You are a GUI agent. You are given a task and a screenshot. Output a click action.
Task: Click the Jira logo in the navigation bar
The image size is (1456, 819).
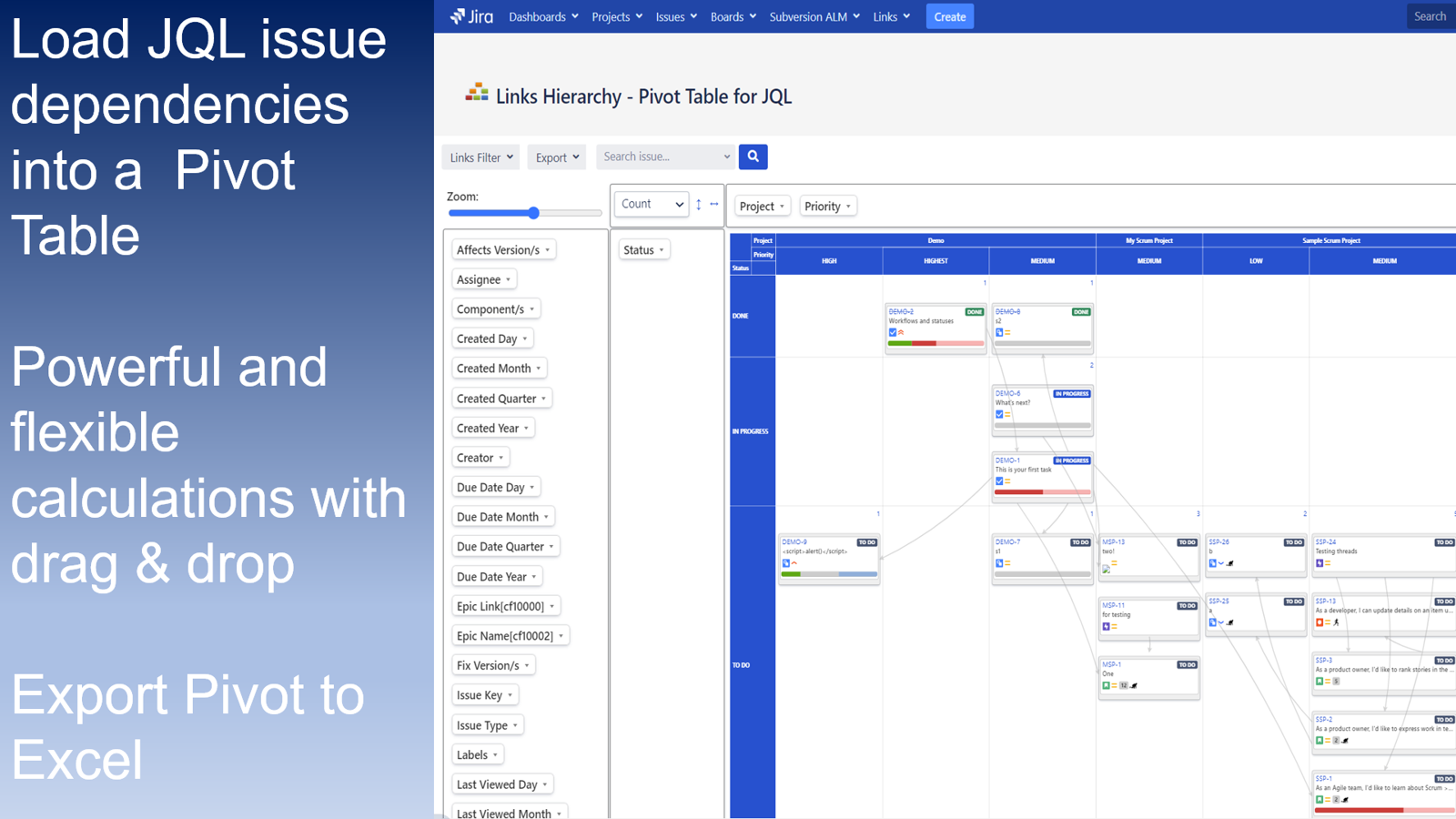click(471, 16)
